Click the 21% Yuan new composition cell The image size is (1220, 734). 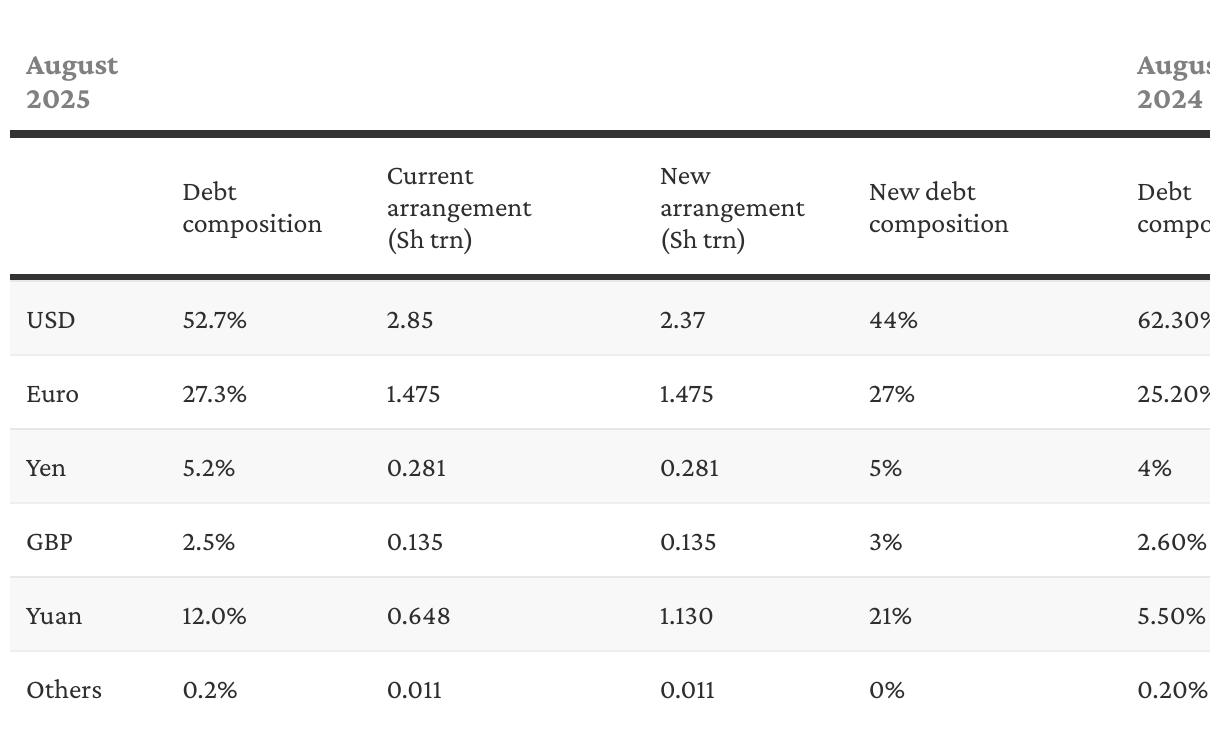click(890, 616)
